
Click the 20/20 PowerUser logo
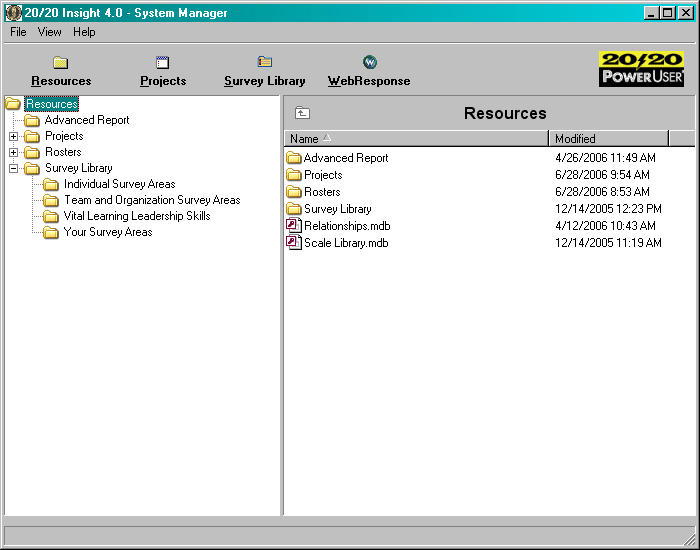(x=641, y=69)
